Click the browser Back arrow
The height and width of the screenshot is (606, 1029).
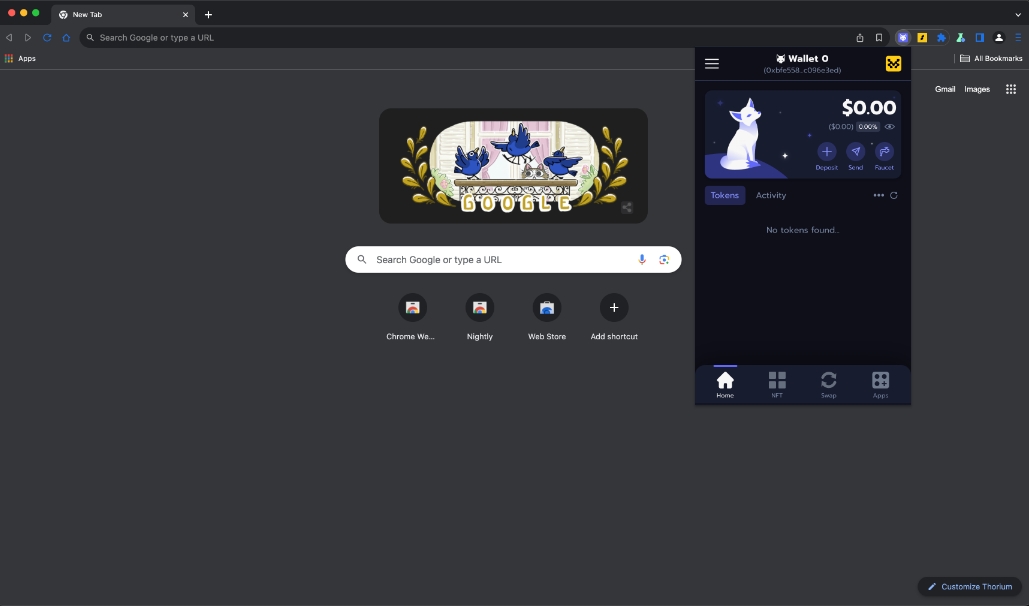tap(9, 37)
